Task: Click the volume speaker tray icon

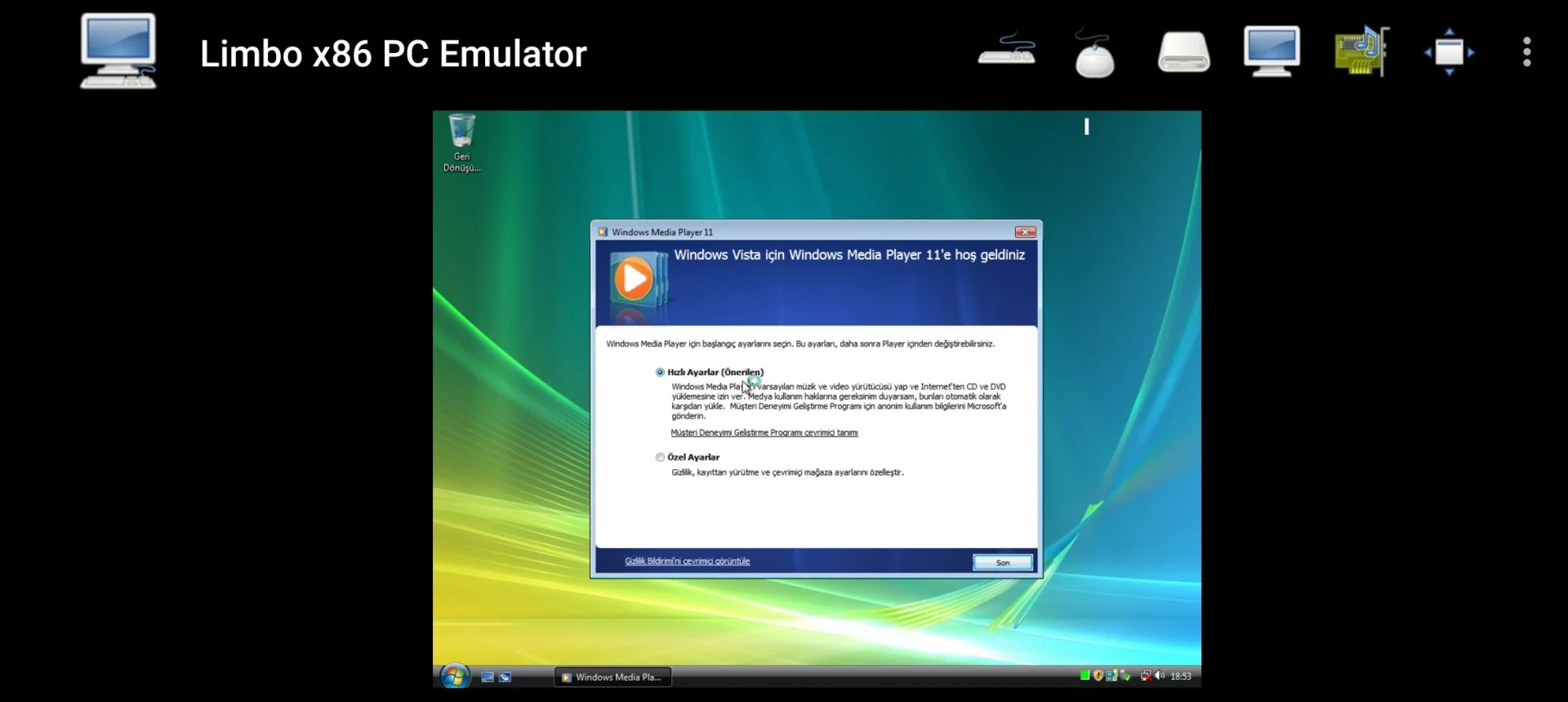Action: (x=1159, y=675)
